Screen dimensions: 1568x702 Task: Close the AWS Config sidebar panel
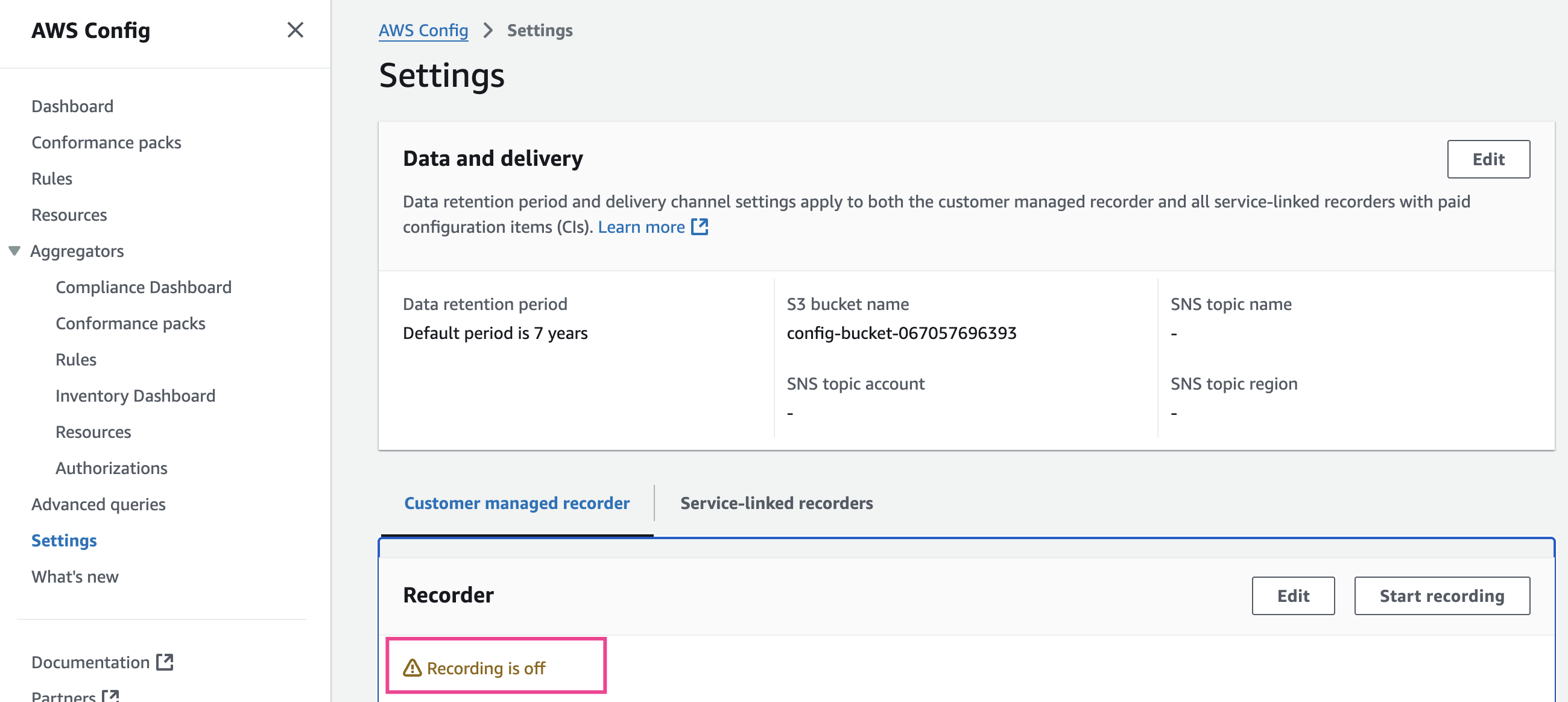[x=296, y=30]
